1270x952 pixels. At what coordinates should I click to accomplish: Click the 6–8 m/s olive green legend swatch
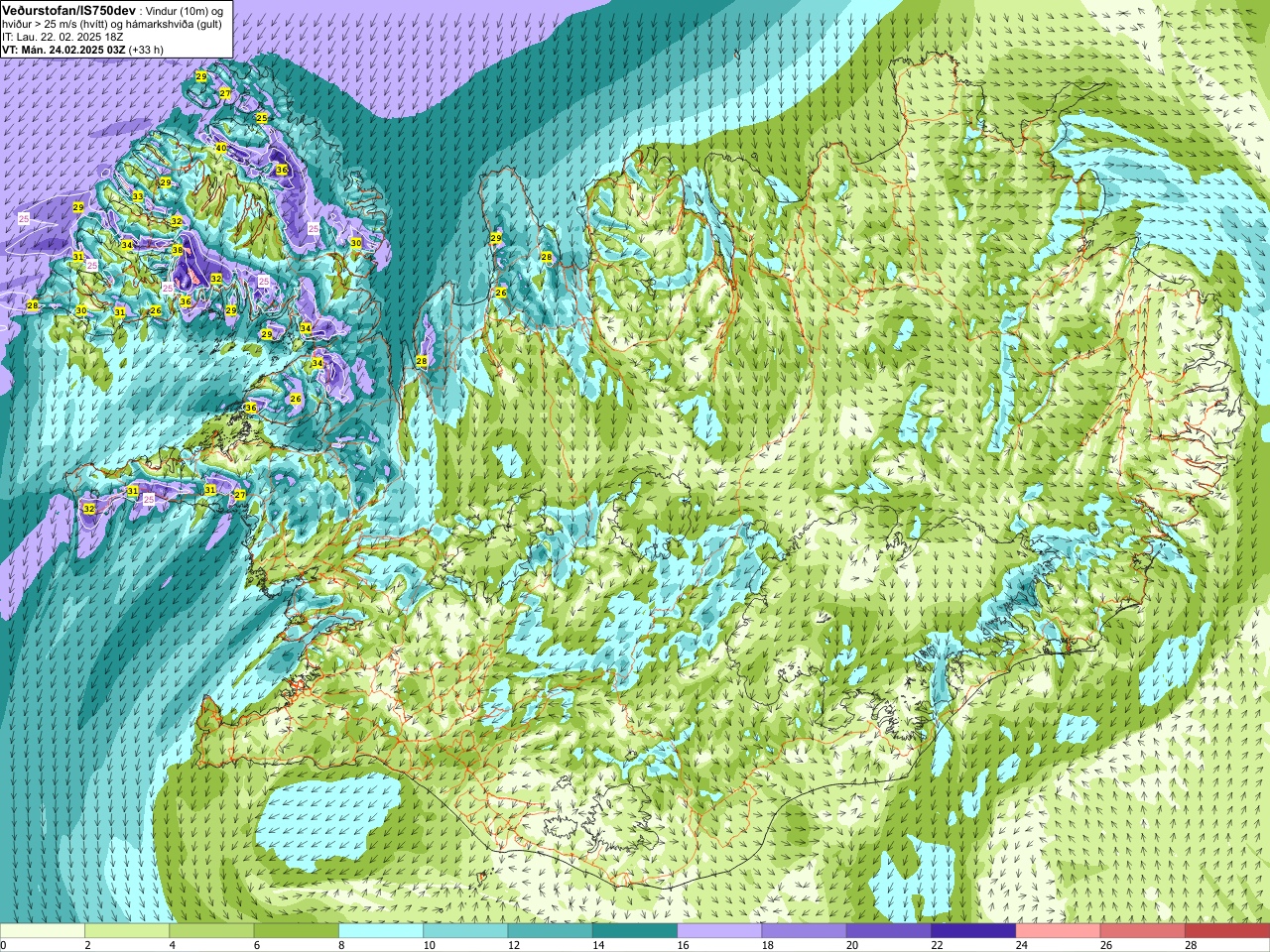click(x=297, y=931)
